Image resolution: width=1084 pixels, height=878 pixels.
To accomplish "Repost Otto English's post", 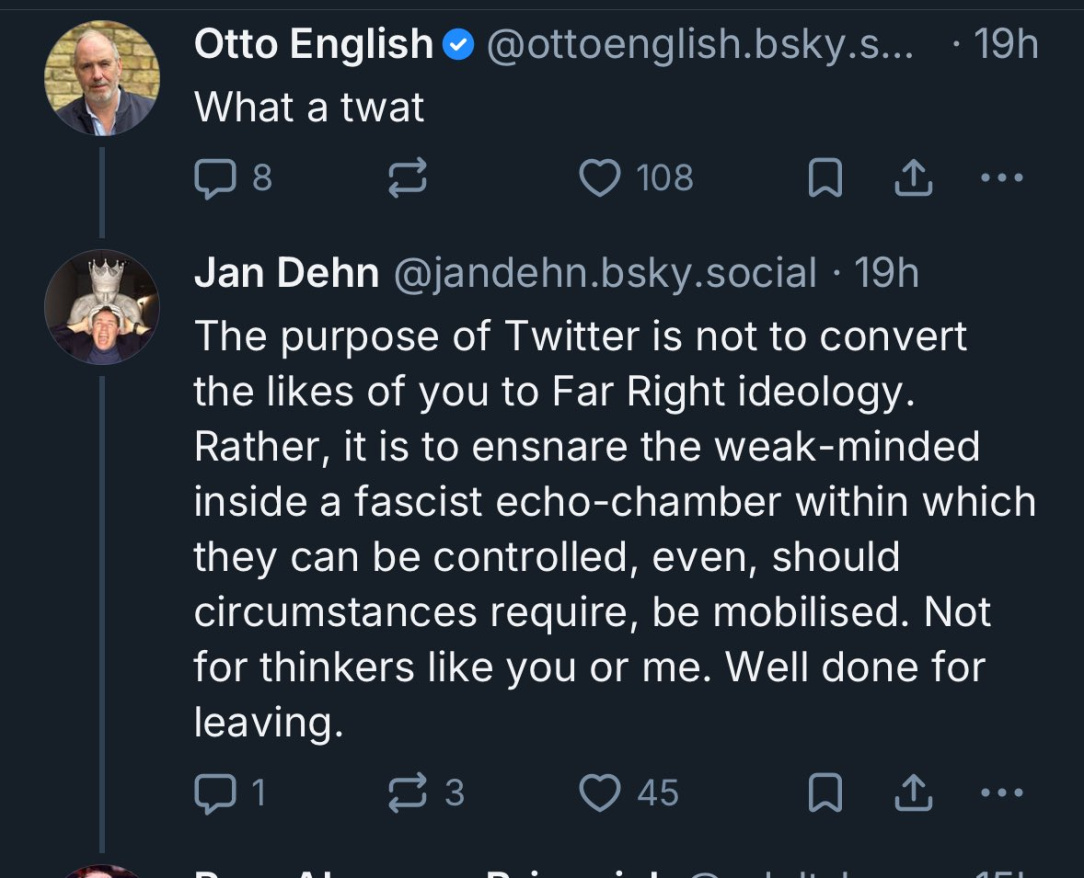I will pyautogui.click(x=407, y=178).
